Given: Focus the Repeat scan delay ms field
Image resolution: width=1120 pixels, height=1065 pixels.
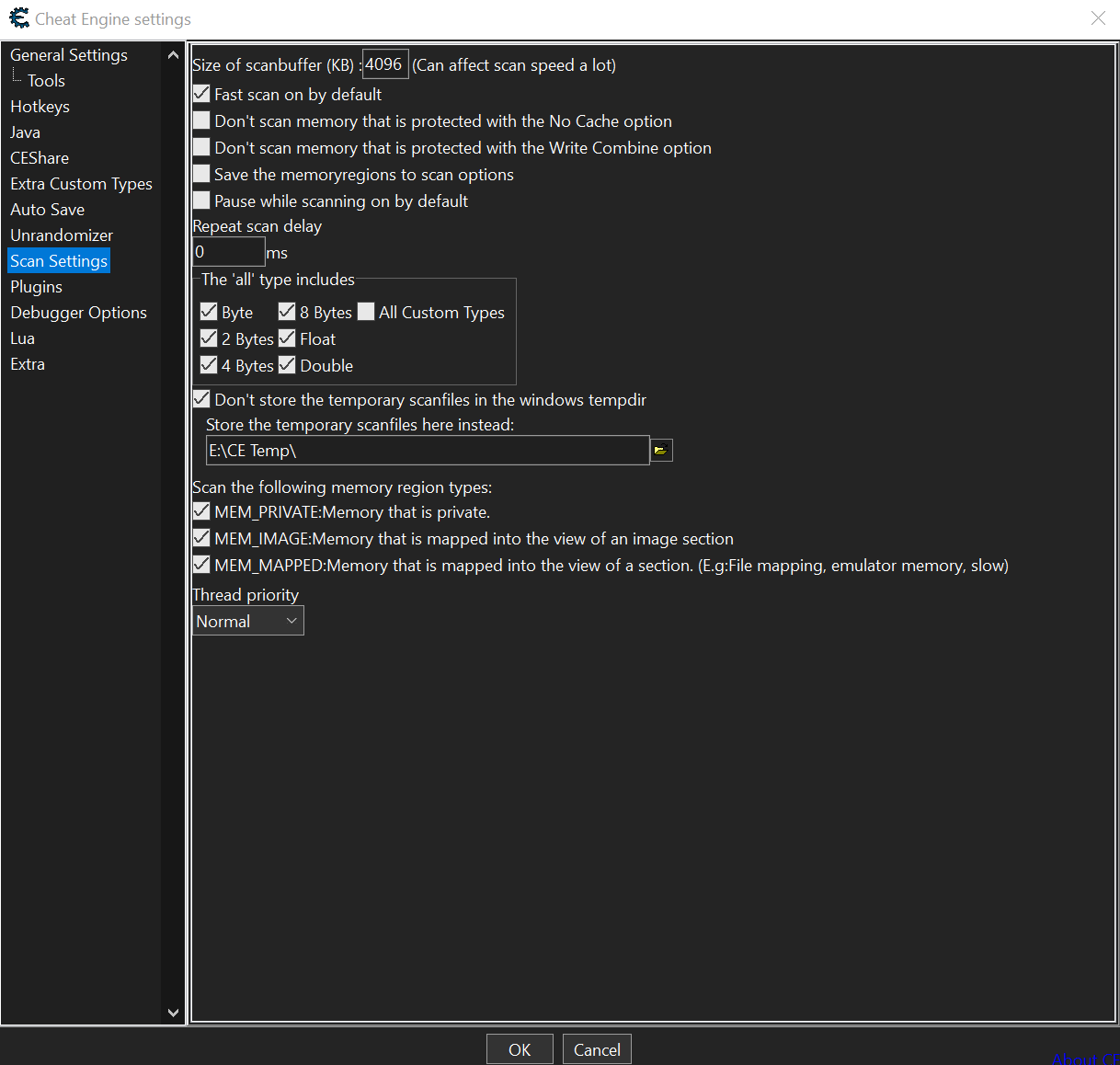Looking at the screenshot, I should (x=228, y=252).
